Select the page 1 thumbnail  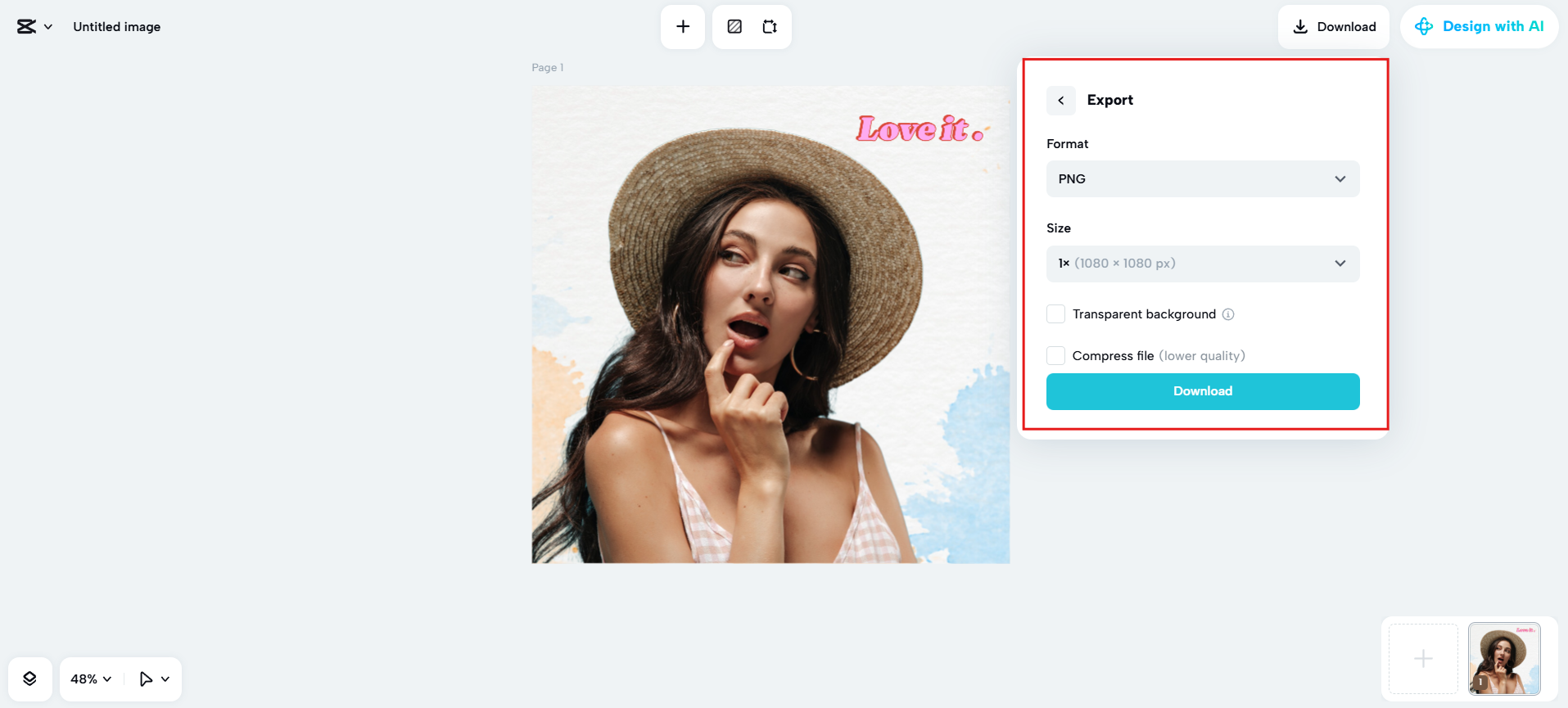pos(1503,659)
